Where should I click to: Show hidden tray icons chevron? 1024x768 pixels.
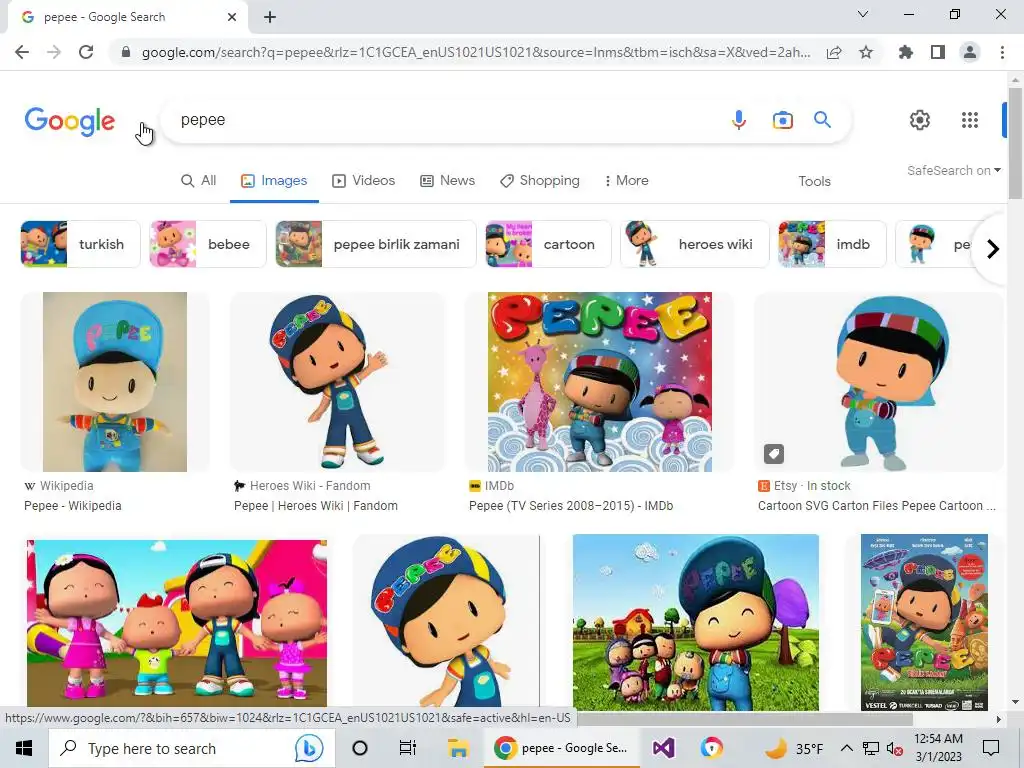coord(846,748)
